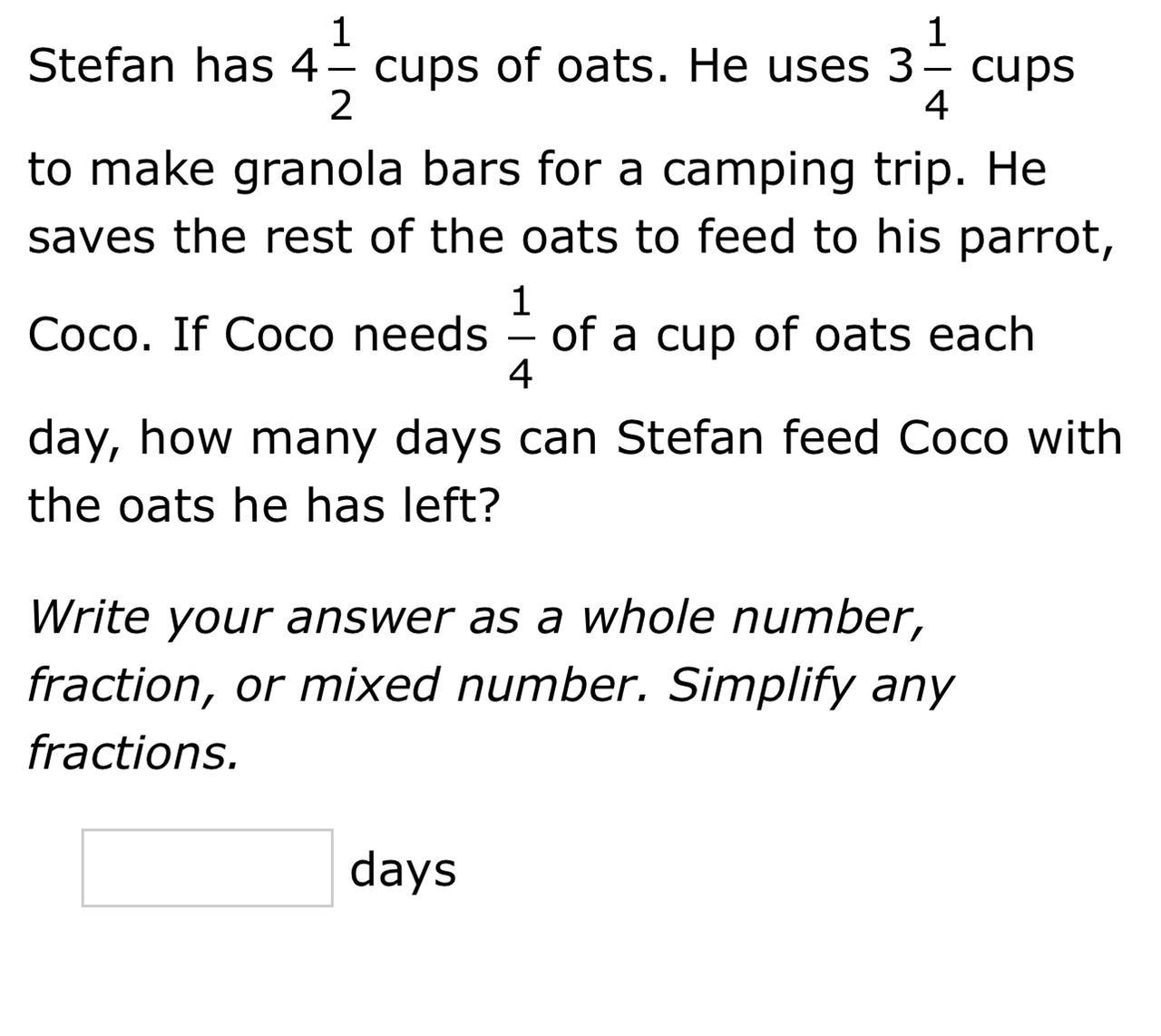Screen dimensions: 1161x1036
Task: Click the mixed number 4 1/2
Action: pos(323,67)
